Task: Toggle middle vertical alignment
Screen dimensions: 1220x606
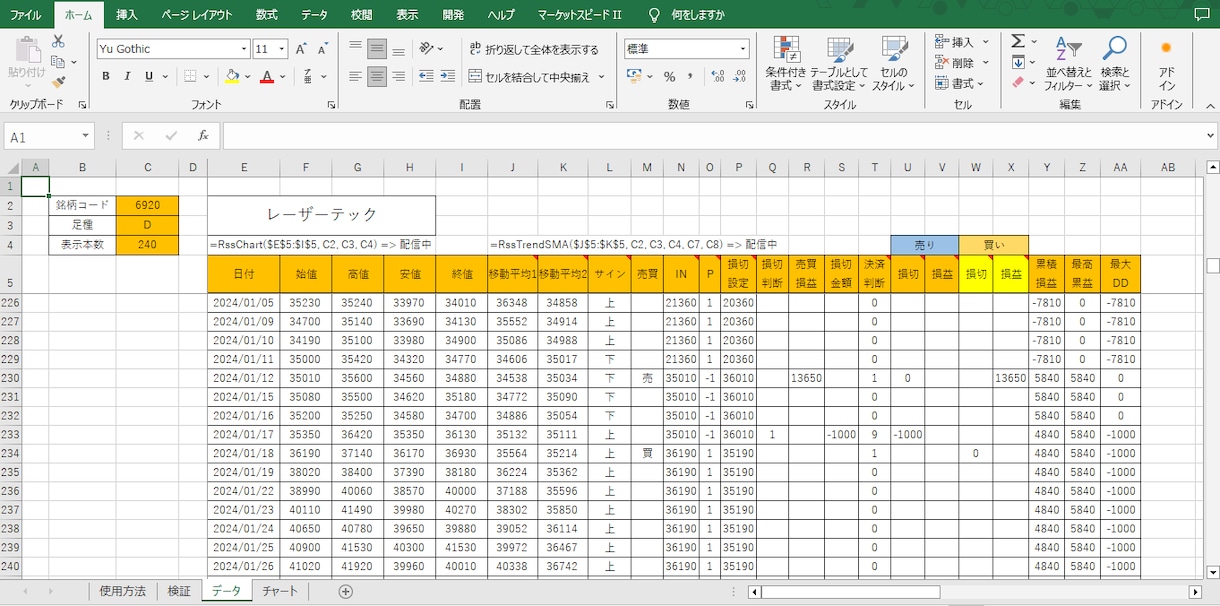Action: click(x=376, y=48)
